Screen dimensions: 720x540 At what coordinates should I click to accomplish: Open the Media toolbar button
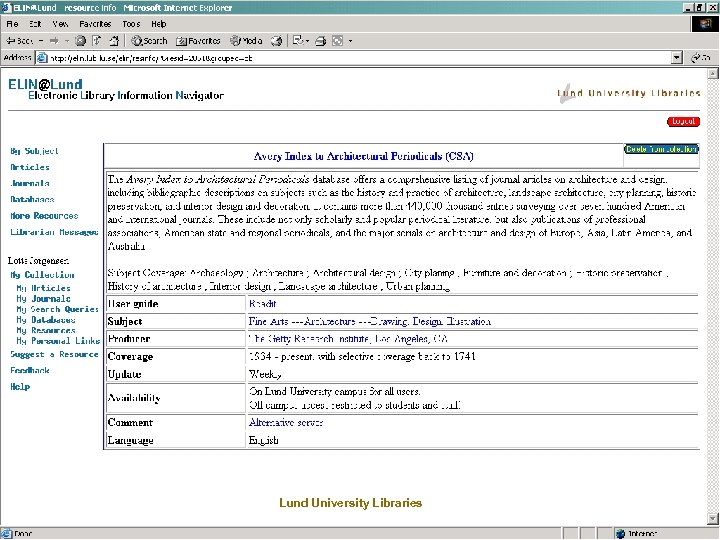click(246, 41)
